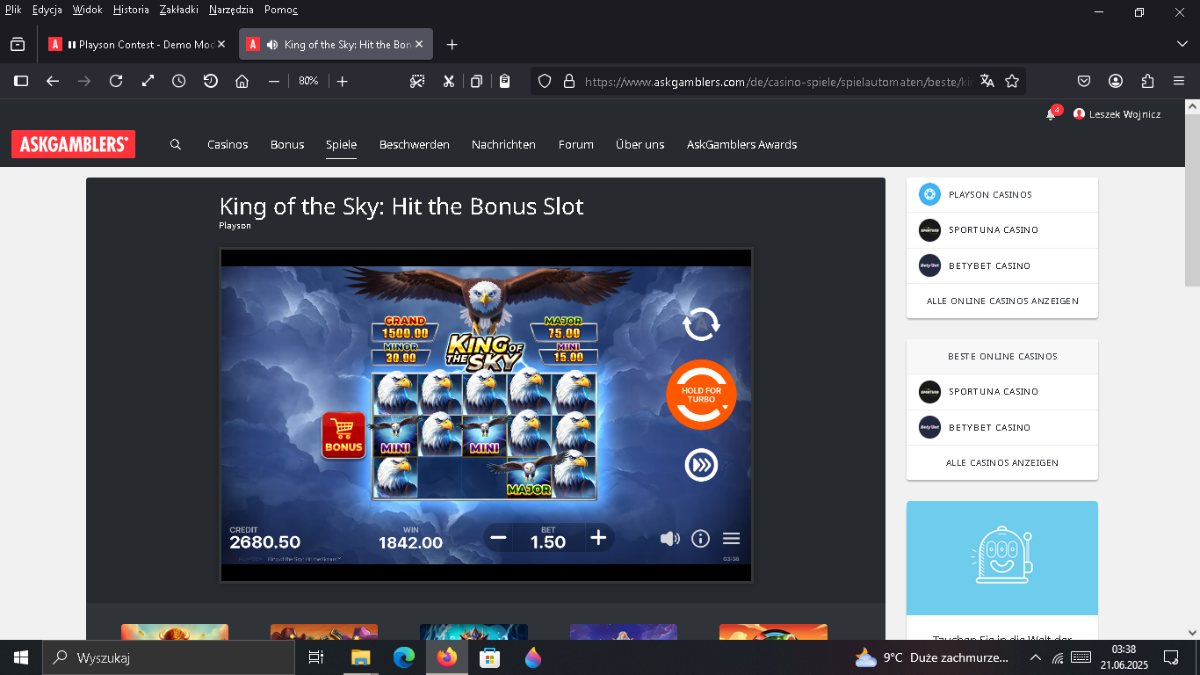Spin the reels with Hold for Turbo button
Image resolution: width=1200 pixels, height=675 pixels.
click(701, 394)
